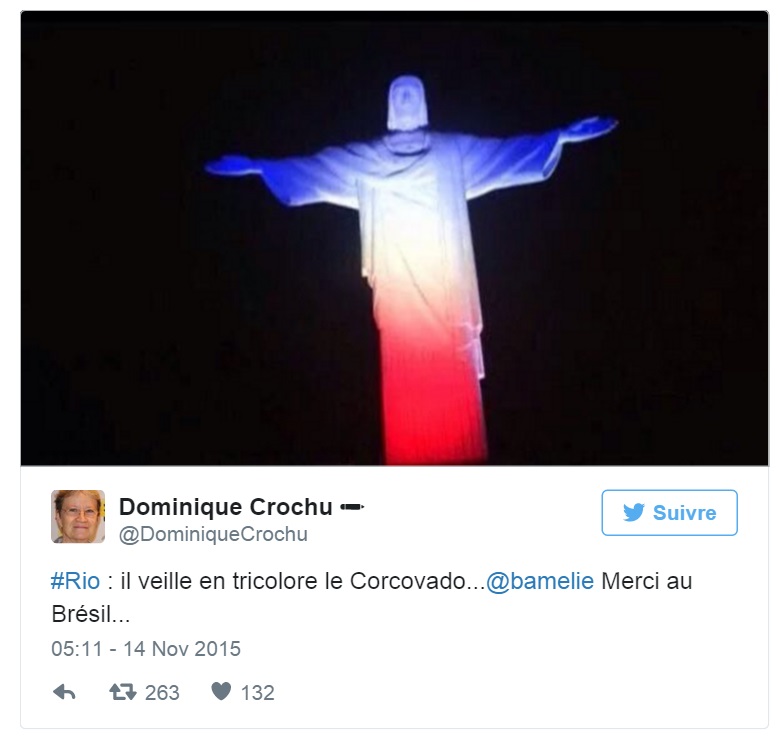Open the 05:11 - 14 Nov 2015 timestamp
782x736 pixels.
tap(146, 649)
